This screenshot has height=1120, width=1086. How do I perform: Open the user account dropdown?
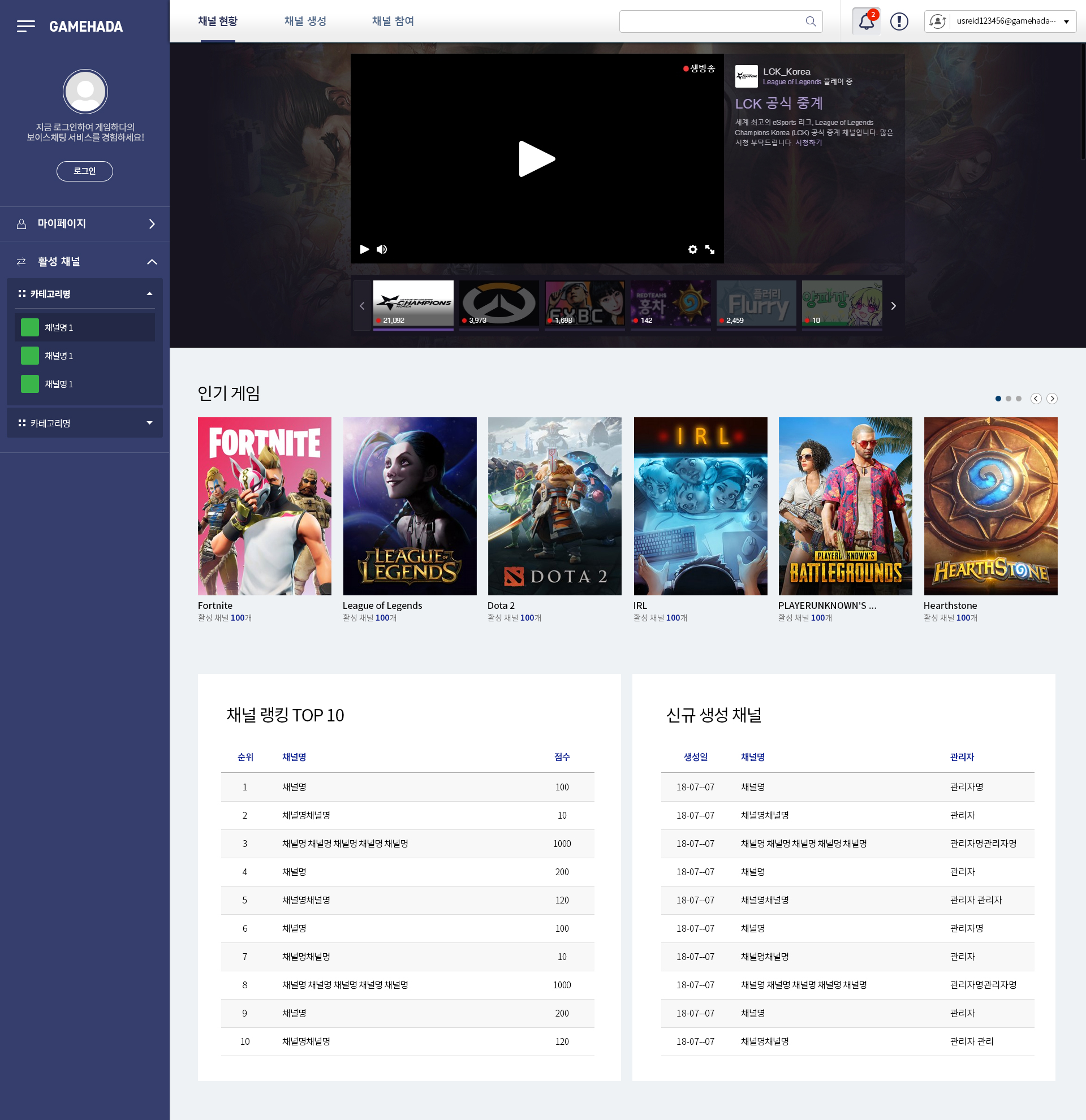[1067, 21]
